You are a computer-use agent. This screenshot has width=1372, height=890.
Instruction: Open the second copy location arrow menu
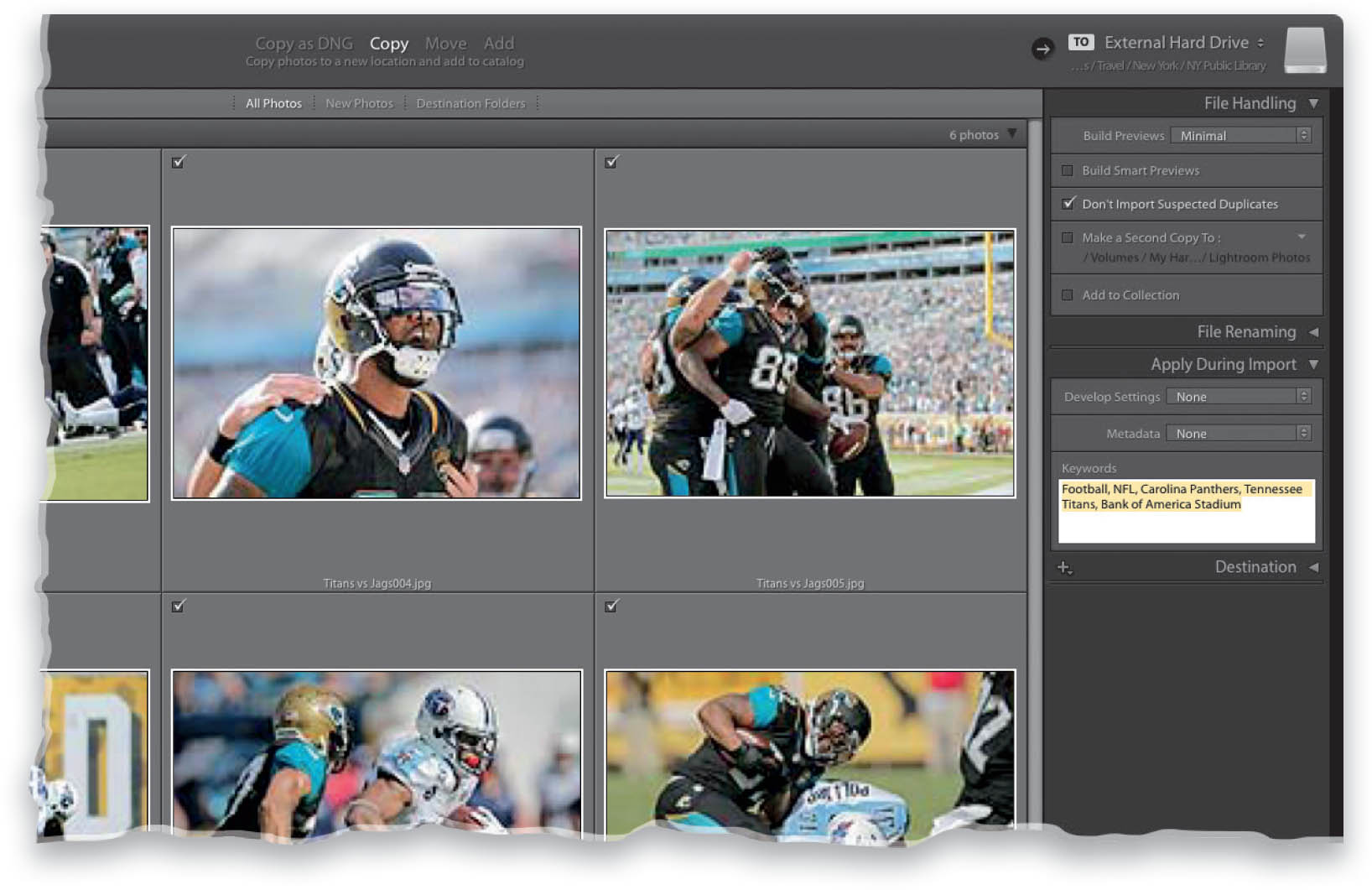1302,237
